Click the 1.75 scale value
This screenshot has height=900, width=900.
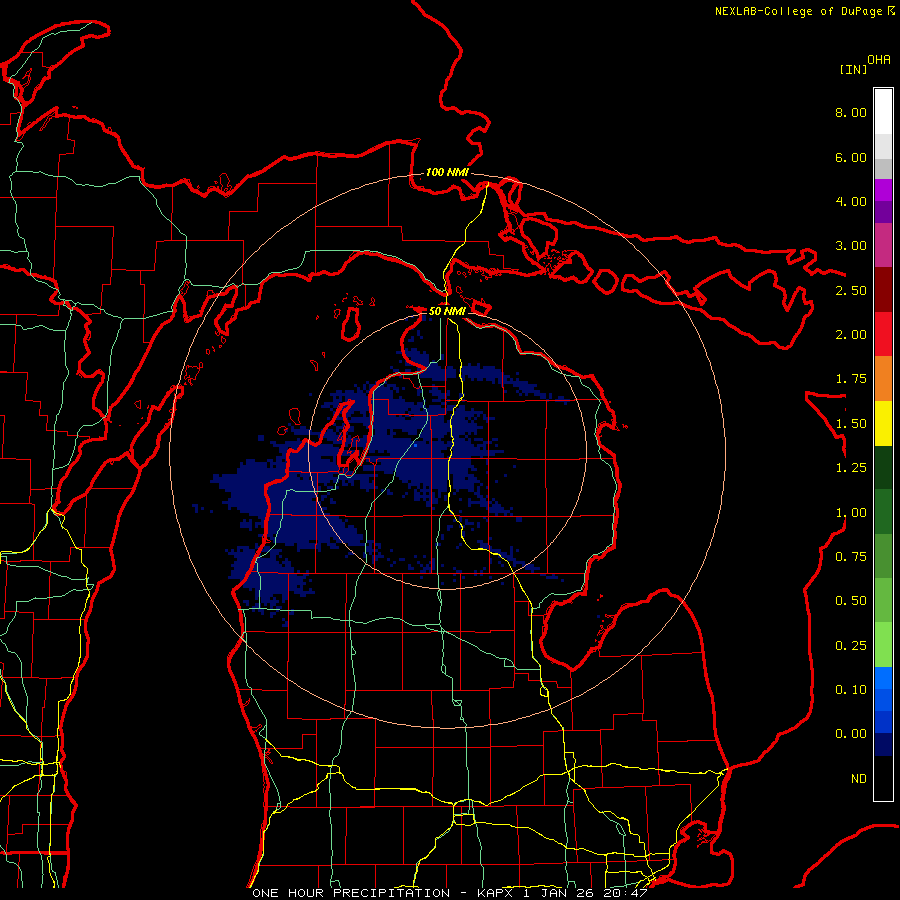851,379
